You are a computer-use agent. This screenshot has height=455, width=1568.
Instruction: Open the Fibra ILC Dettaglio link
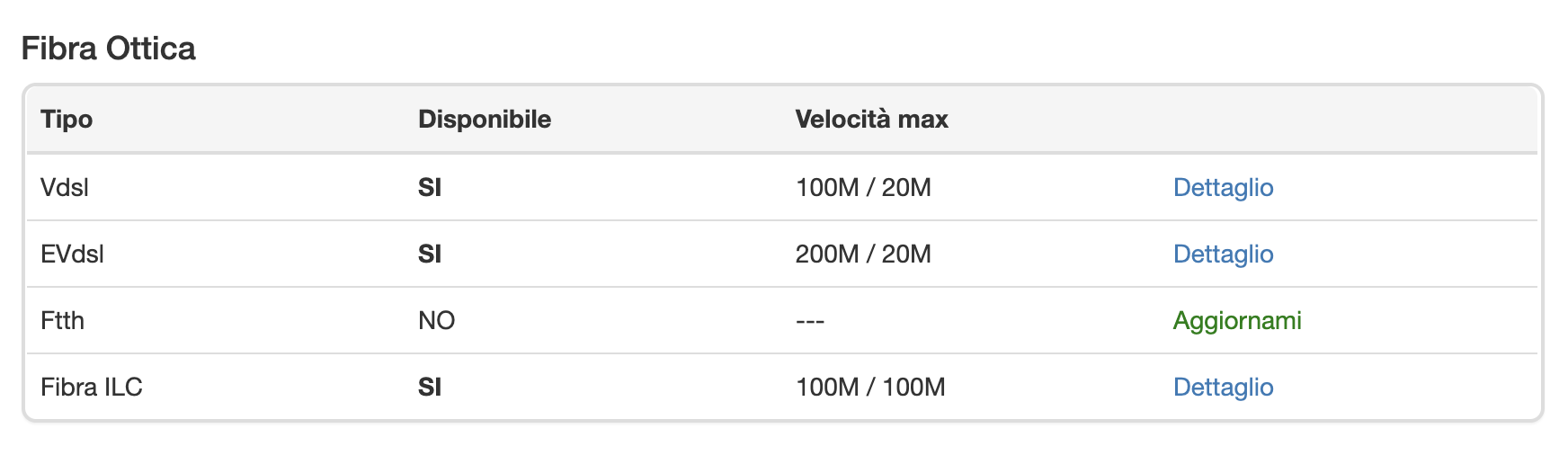pos(1223,387)
